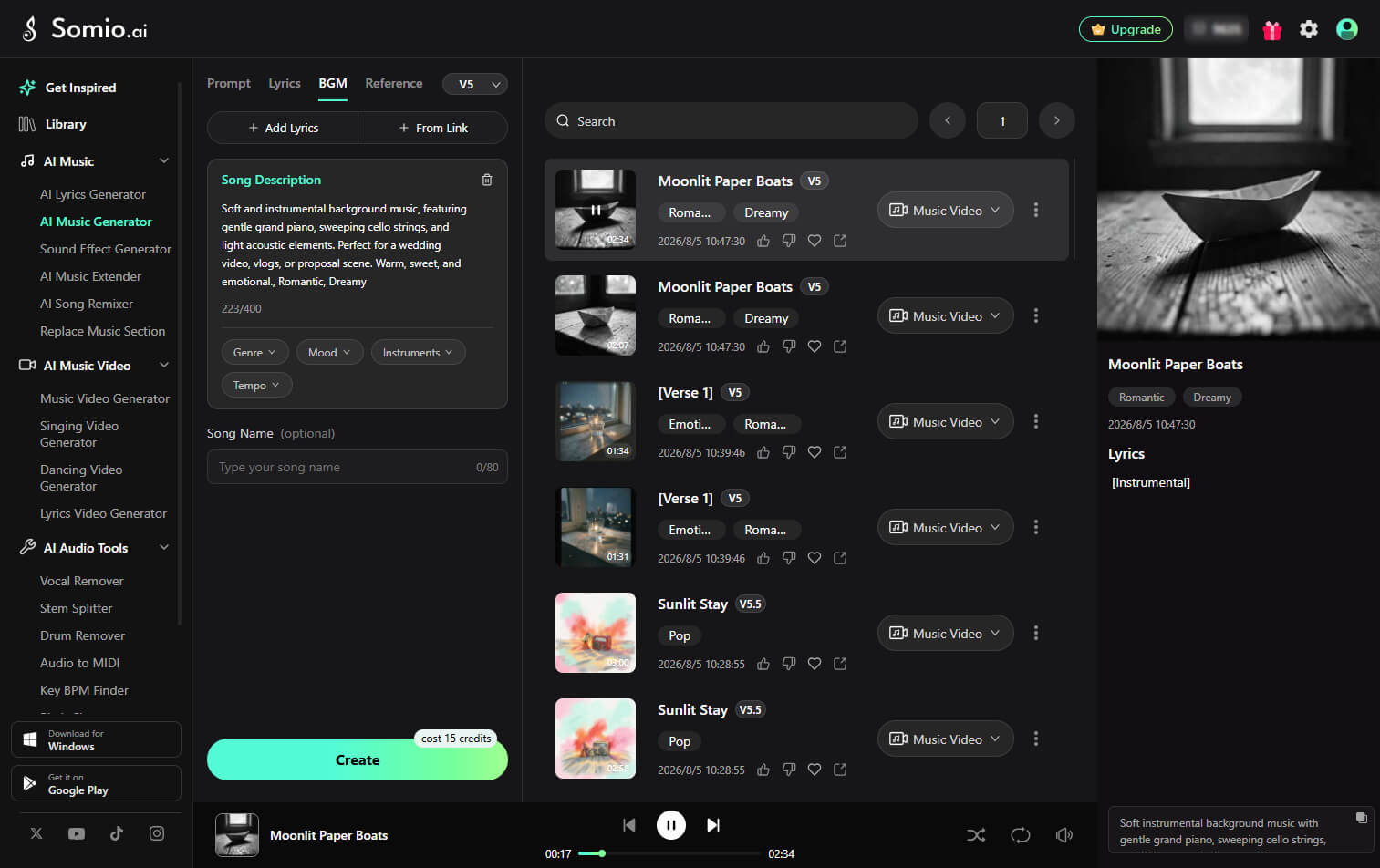Skip to next track in player
Image resolution: width=1380 pixels, height=868 pixels.
click(713, 825)
